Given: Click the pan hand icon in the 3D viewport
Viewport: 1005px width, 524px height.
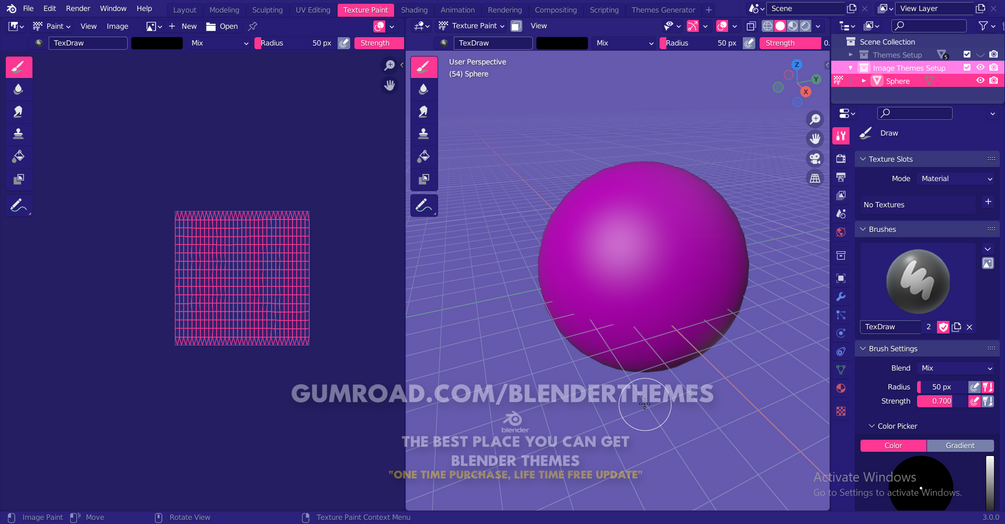Looking at the screenshot, I should (x=815, y=139).
